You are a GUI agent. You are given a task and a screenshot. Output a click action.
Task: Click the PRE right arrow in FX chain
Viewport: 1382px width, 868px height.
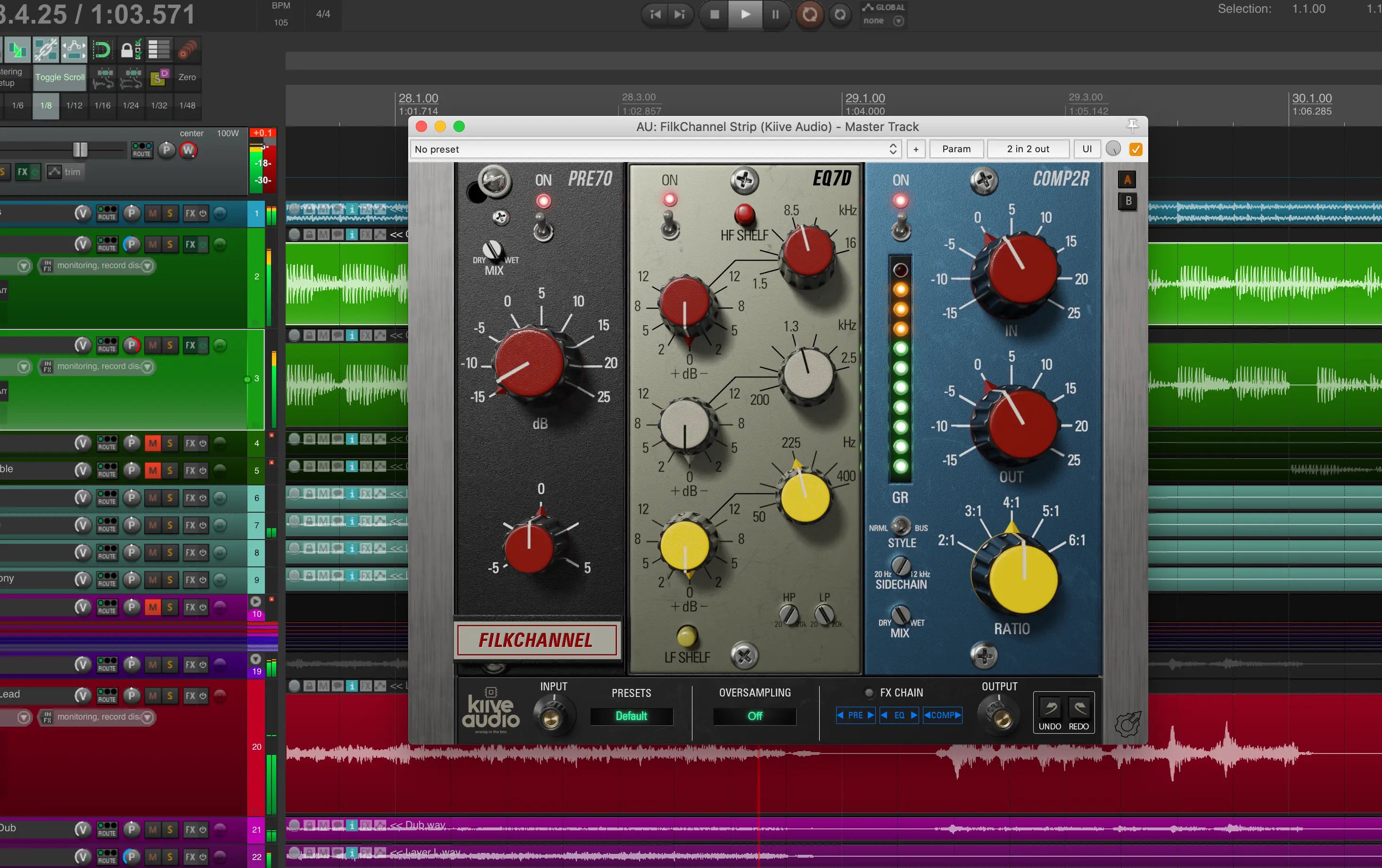pyautogui.click(x=871, y=715)
